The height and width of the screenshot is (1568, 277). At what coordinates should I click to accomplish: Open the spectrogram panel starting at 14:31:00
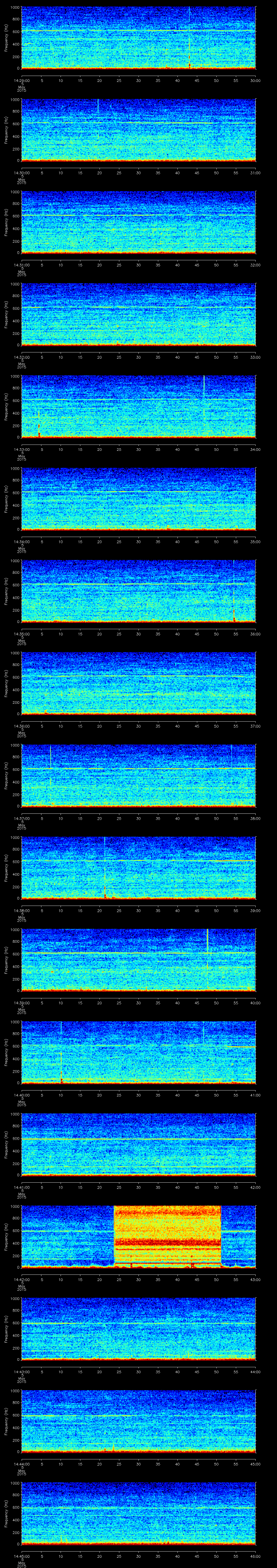click(x=138, y=222)
